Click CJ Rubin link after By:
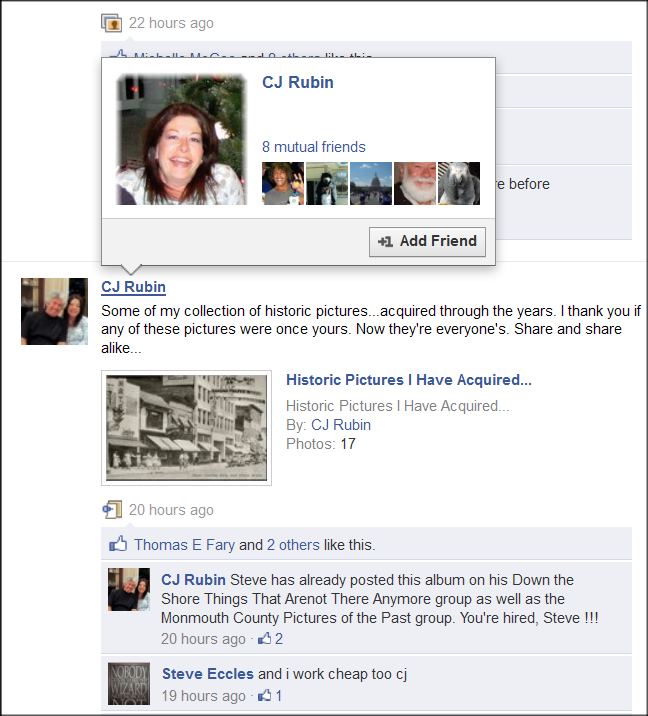The width and height of the screenshot is (648, 716). pos(341,425)
